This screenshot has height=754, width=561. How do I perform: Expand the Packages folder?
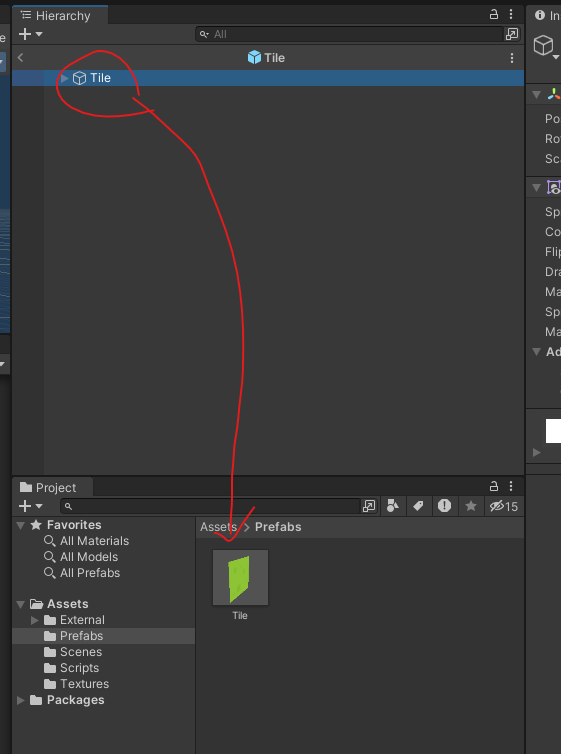pos(21,700)
